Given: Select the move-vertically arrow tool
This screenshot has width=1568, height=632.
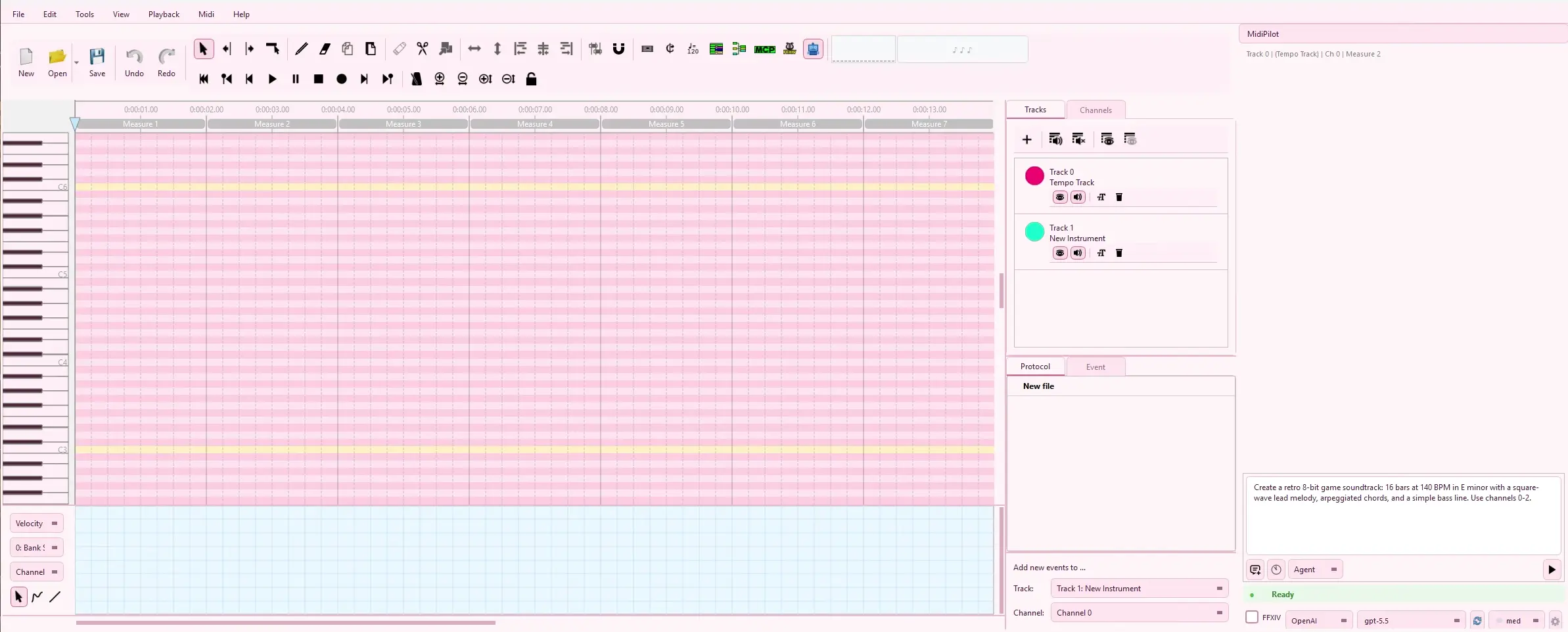Looking at the screenshot, I should tap(497, 49).
